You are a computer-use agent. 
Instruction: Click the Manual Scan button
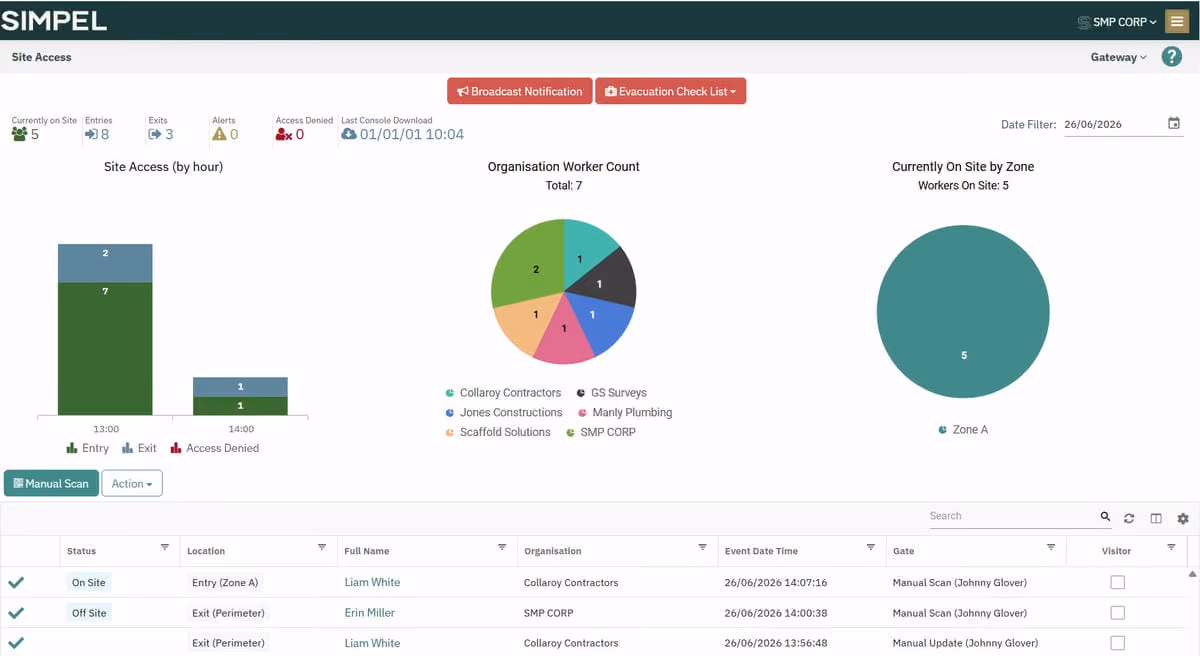pos(51,484)
